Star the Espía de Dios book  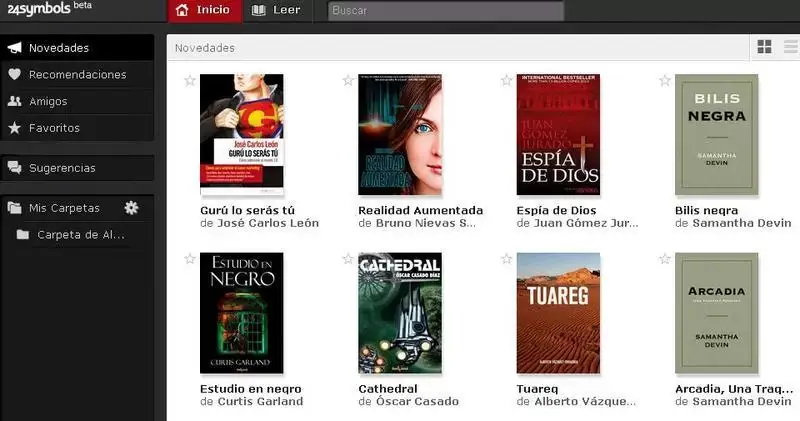[506, 81]
